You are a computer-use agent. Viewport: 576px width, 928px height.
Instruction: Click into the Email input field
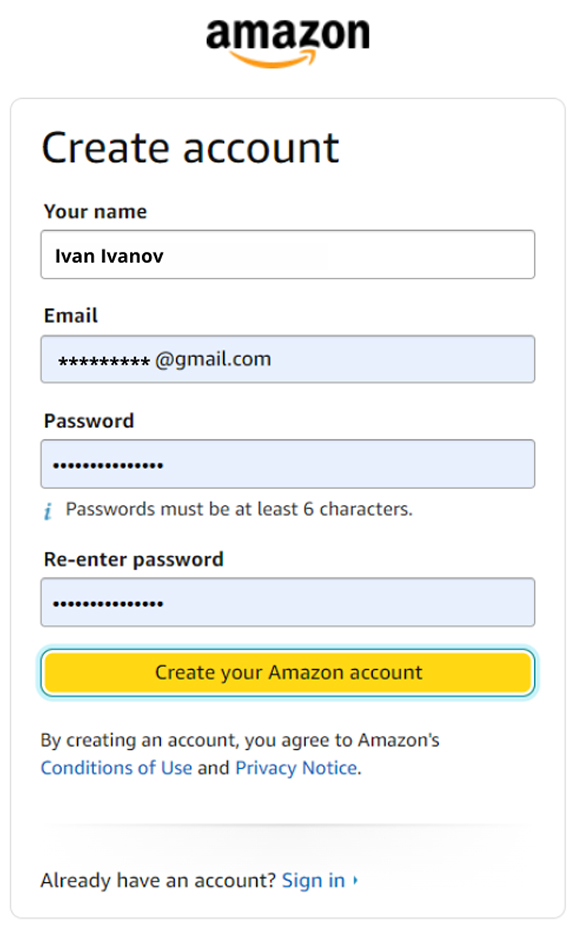(288, 359)
